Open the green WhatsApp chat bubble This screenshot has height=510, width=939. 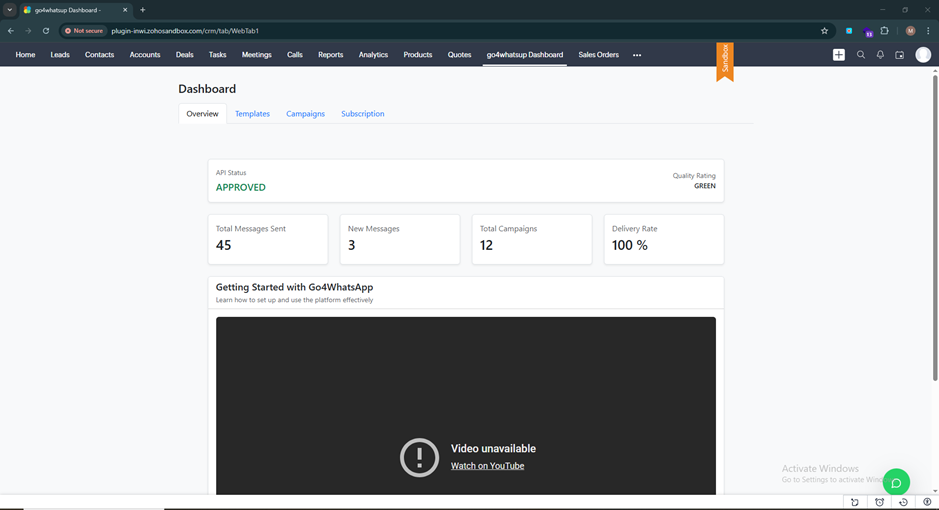896,482
